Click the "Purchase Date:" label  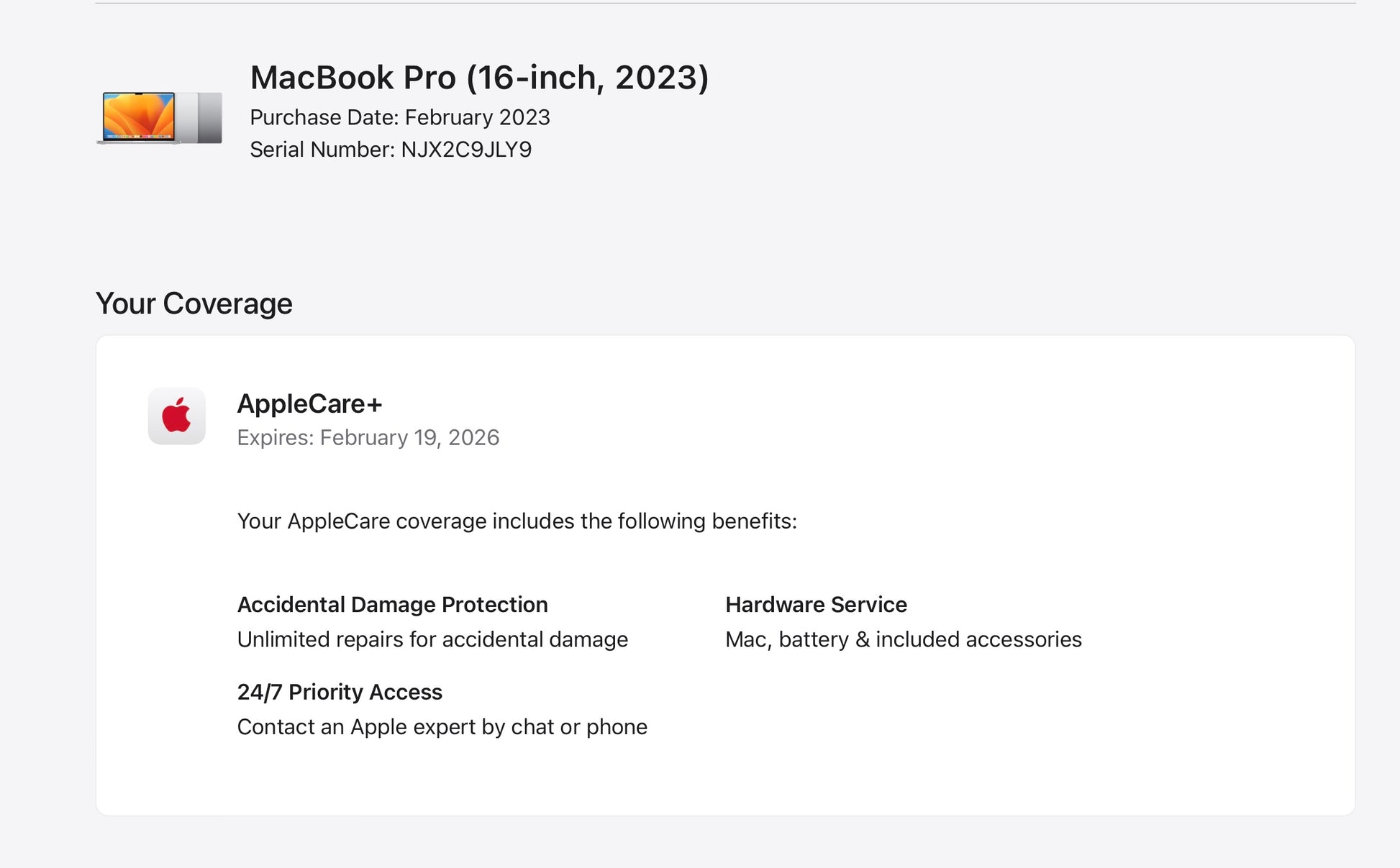point(324,117)
